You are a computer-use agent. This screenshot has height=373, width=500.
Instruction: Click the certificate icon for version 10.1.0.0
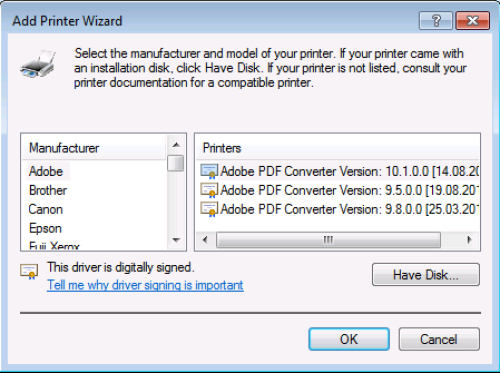209,171
